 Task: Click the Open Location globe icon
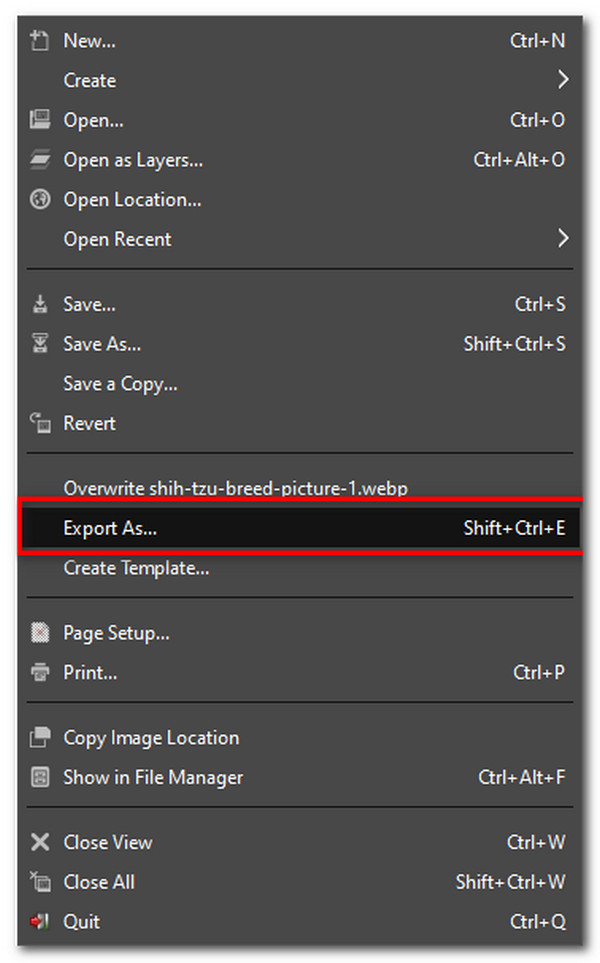click(x=40, y=200)
